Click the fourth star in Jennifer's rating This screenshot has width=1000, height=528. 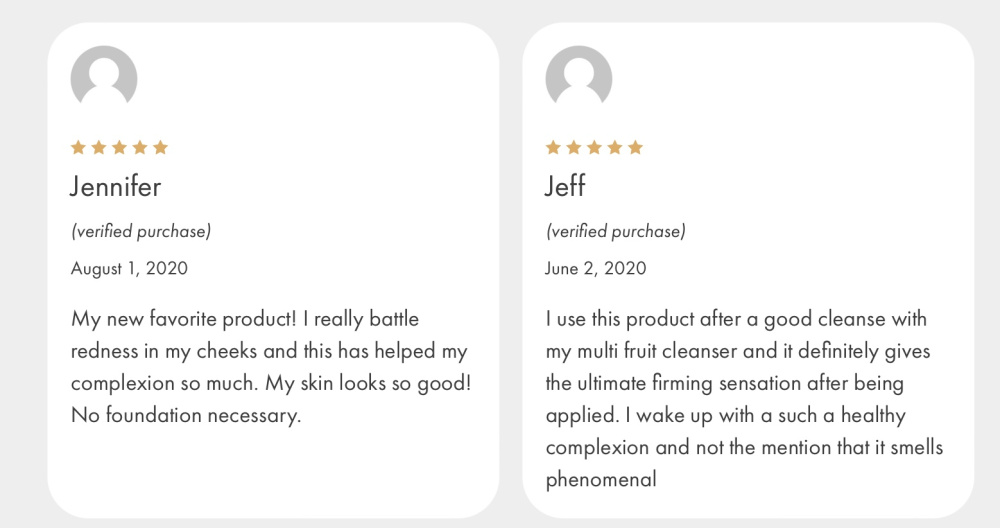click(x=140, y=148)
